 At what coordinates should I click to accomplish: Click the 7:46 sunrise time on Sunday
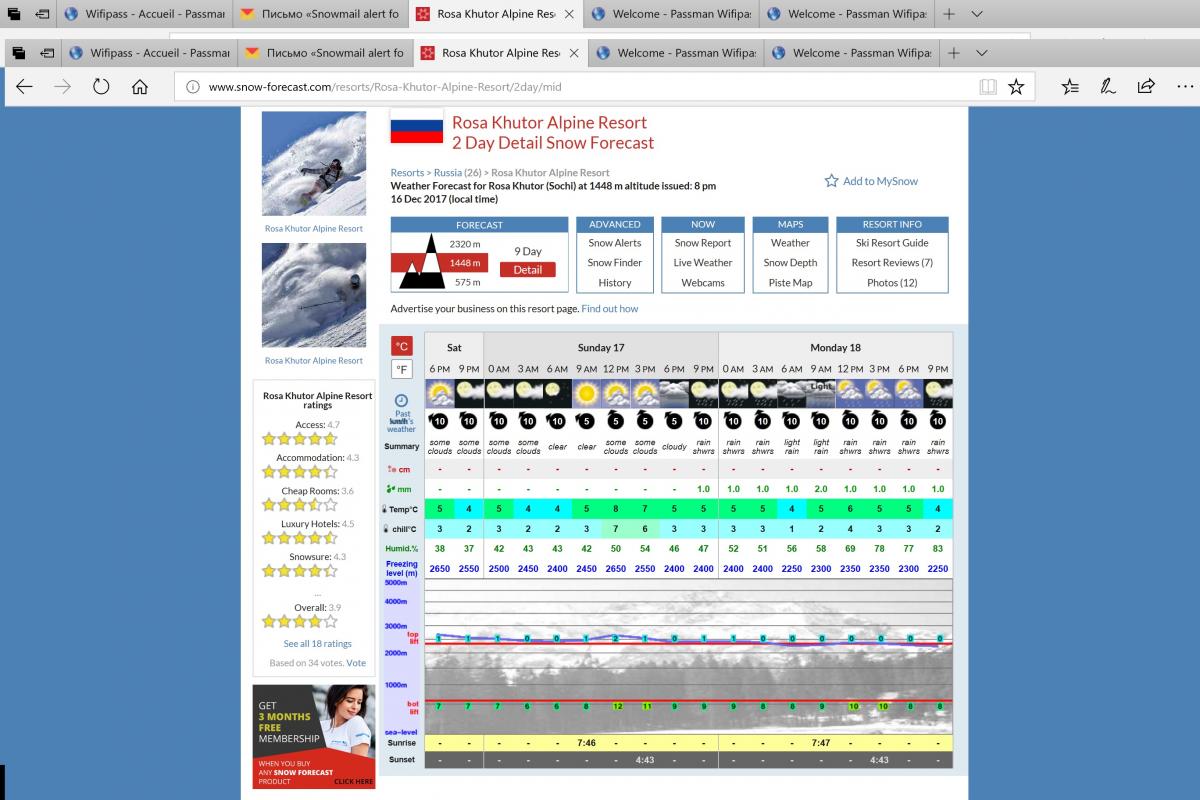point(586,743)
